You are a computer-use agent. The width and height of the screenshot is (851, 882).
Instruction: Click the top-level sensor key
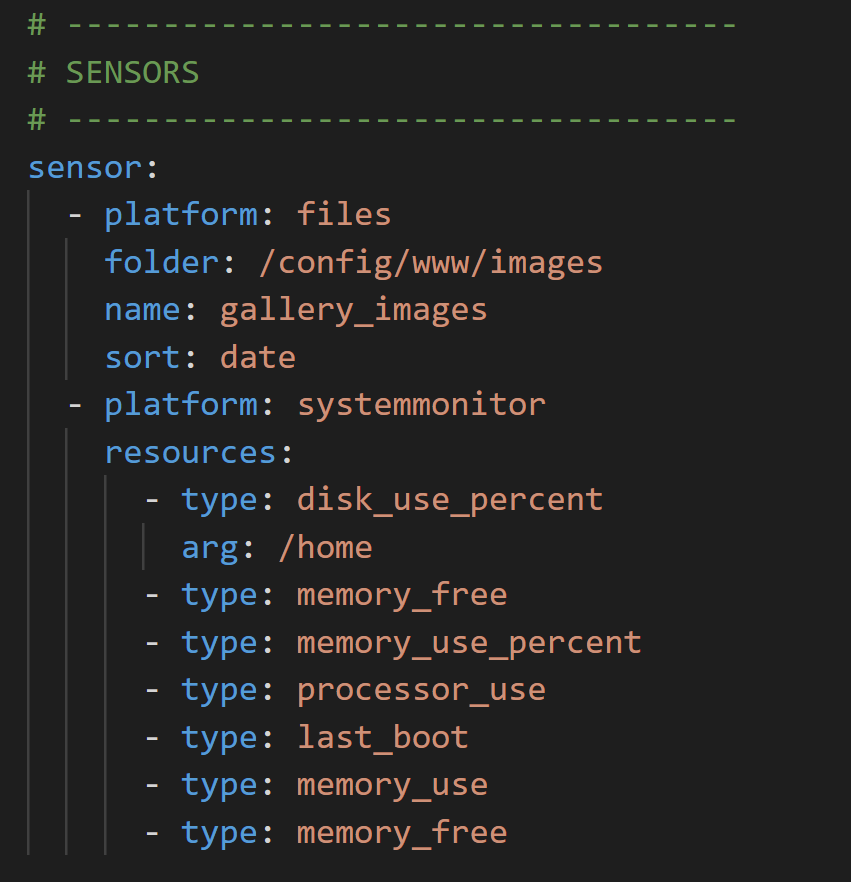pyautogui.click(x=85, y=167)
